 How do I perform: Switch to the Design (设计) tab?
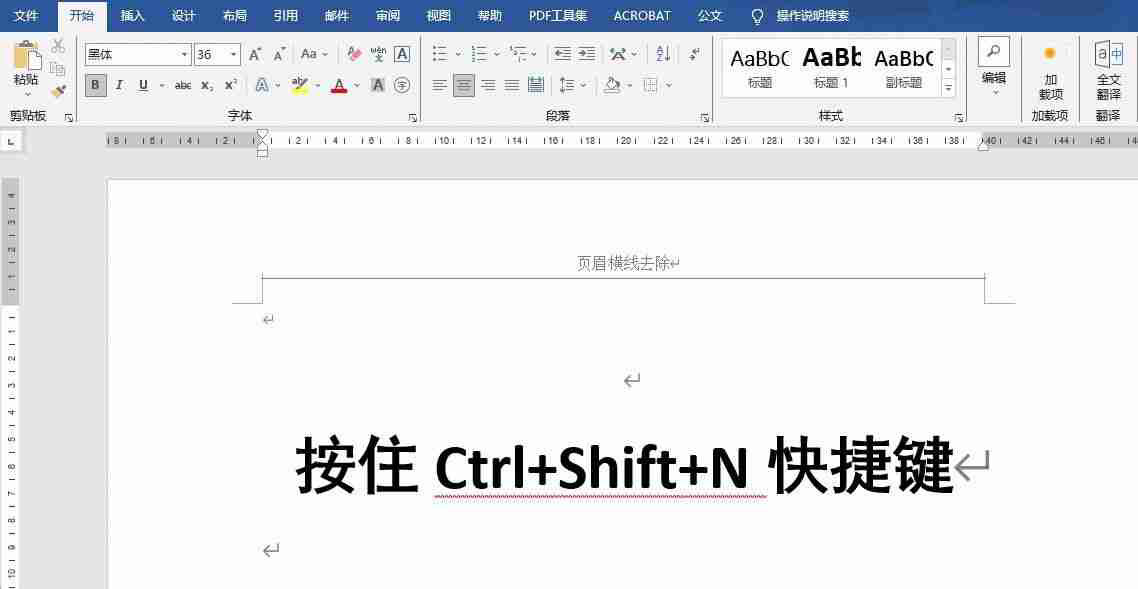click(x=184, y=16)
